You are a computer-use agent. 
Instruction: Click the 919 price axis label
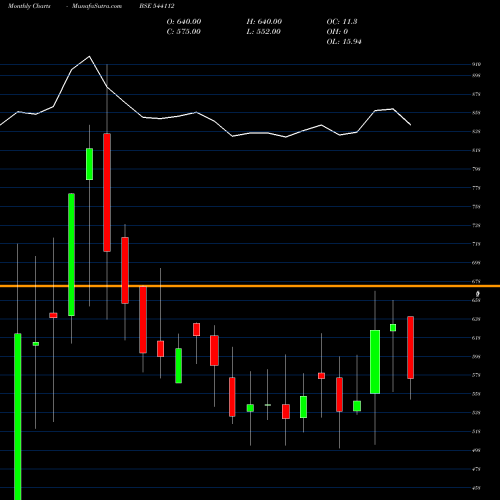(x=476, y=64)
